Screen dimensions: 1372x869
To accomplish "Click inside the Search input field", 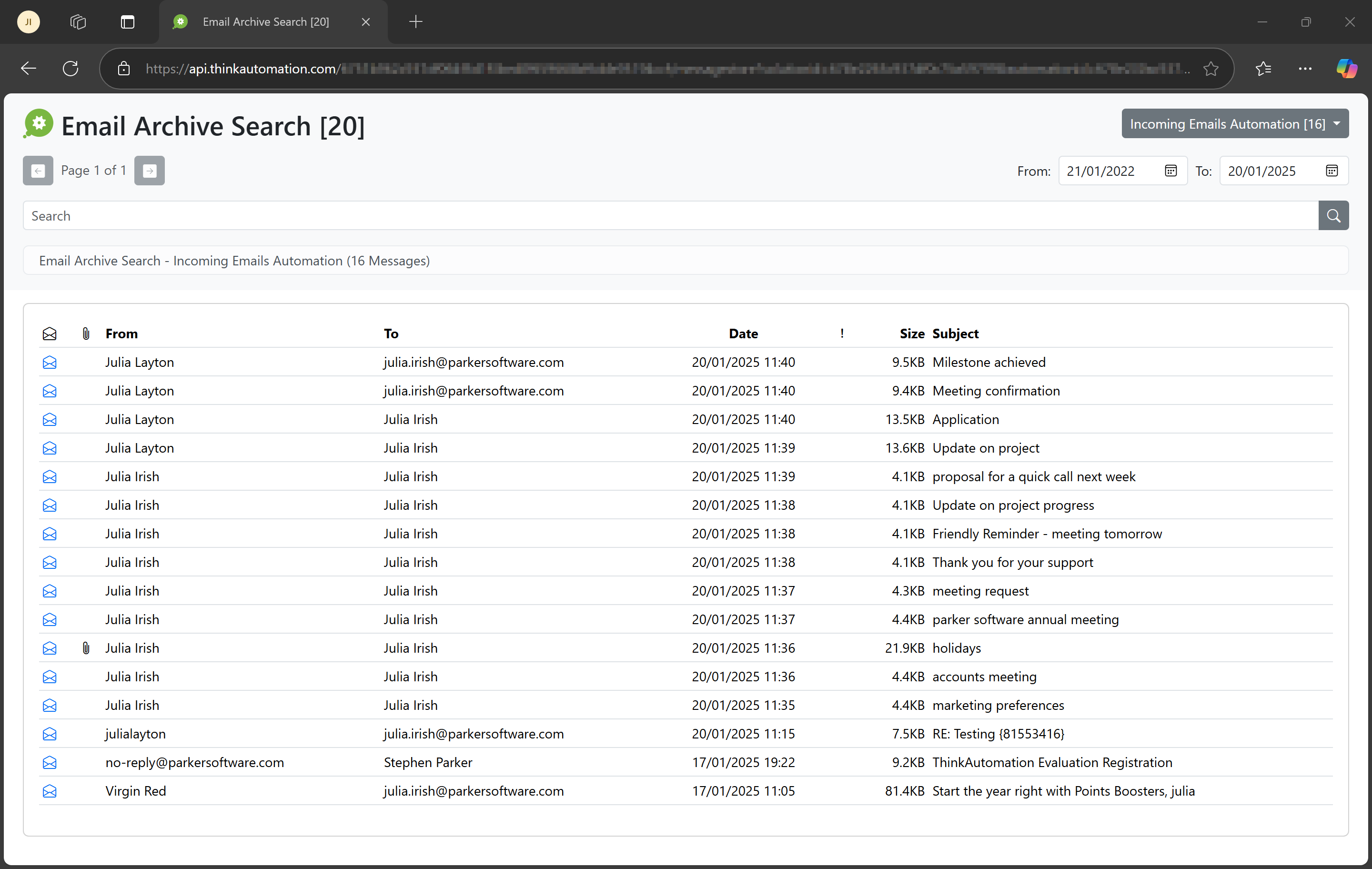I will tap(342, 215).
